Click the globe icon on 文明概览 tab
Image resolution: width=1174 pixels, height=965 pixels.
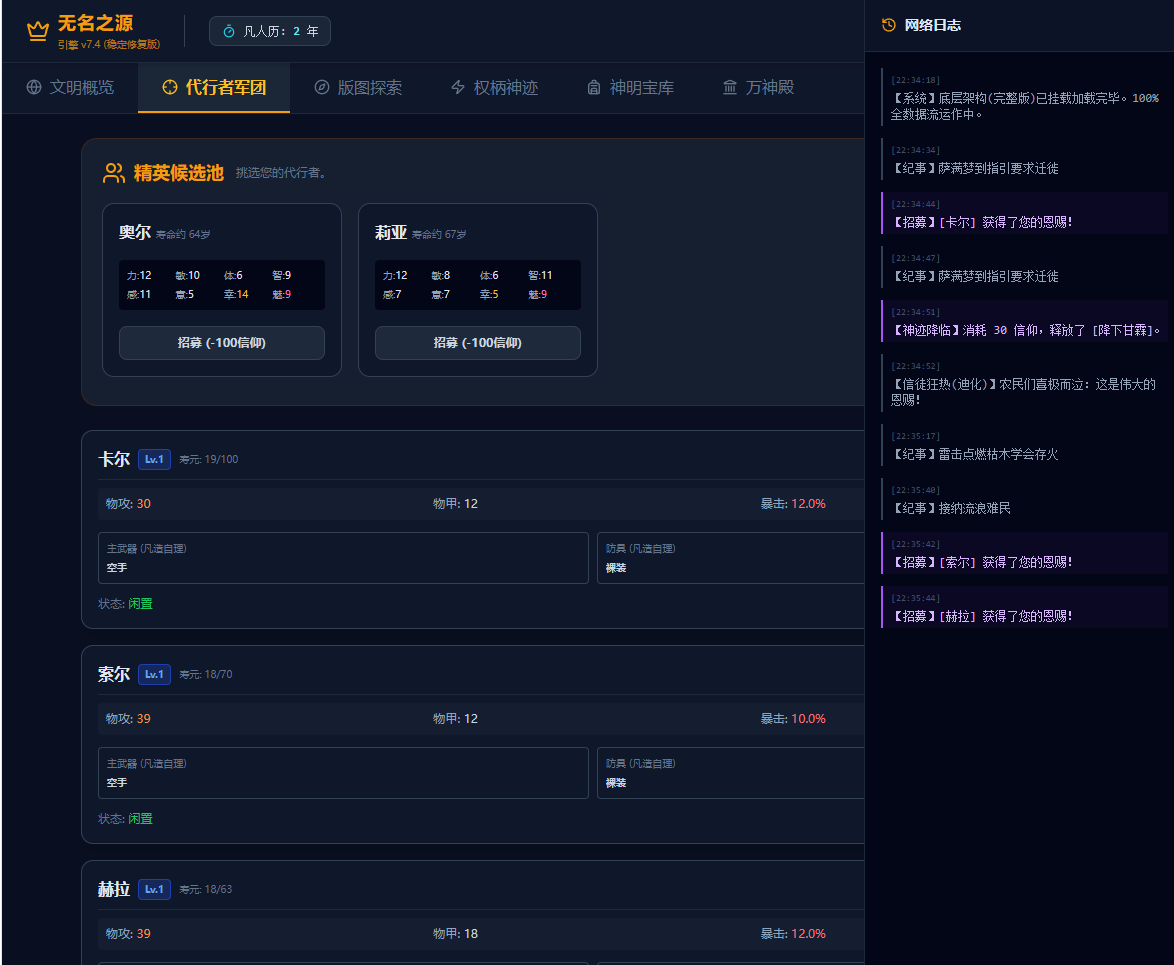click(34, 87)
